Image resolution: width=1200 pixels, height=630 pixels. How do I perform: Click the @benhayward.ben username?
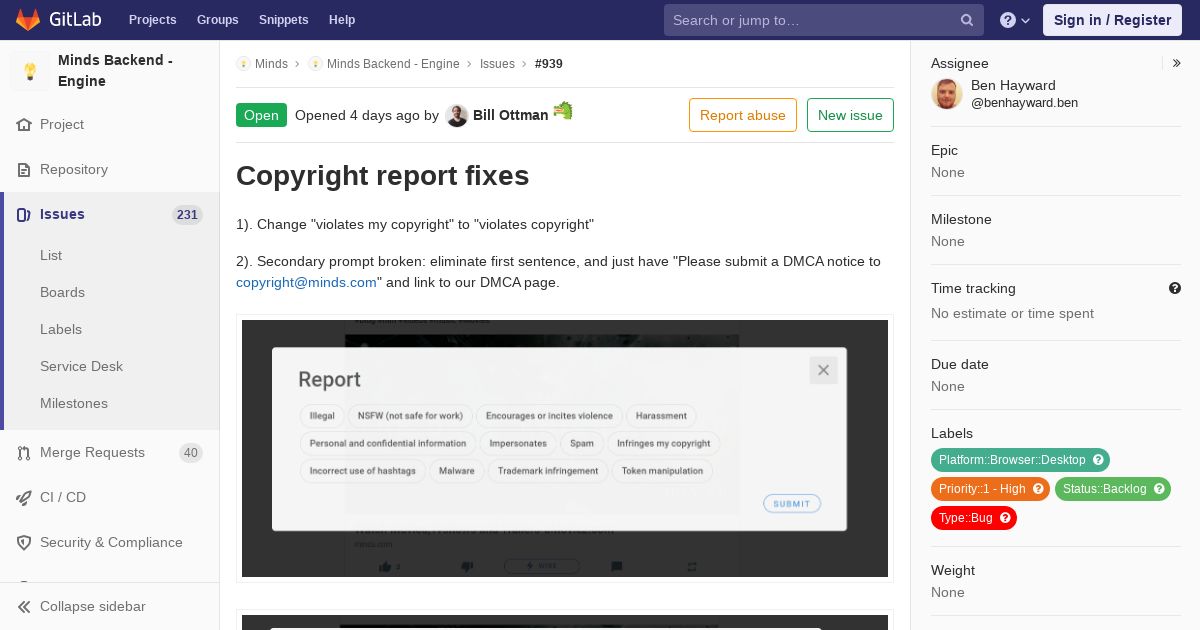[1024, 103]
